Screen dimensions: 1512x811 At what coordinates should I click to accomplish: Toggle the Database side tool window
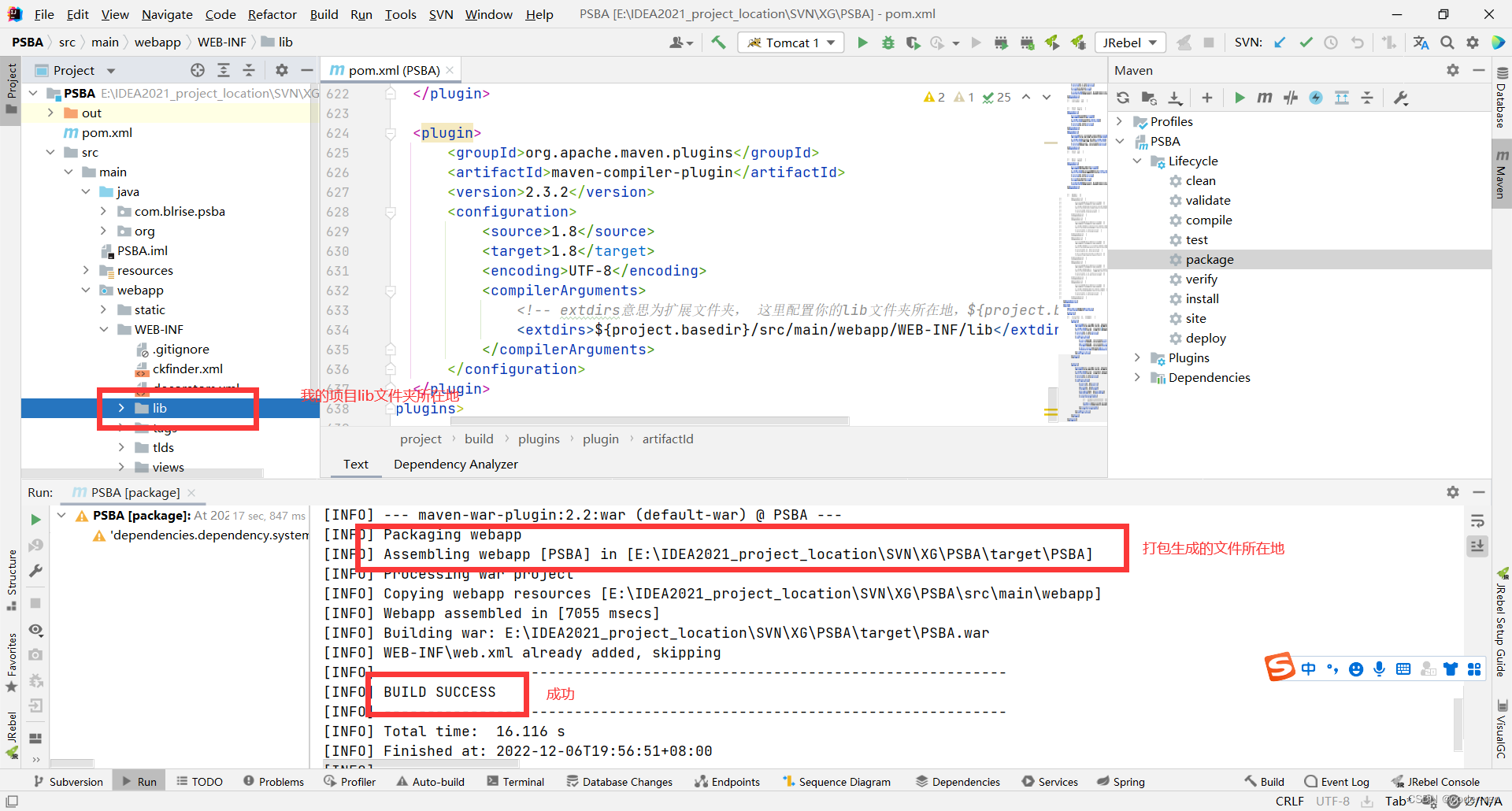click(1502, 98)
